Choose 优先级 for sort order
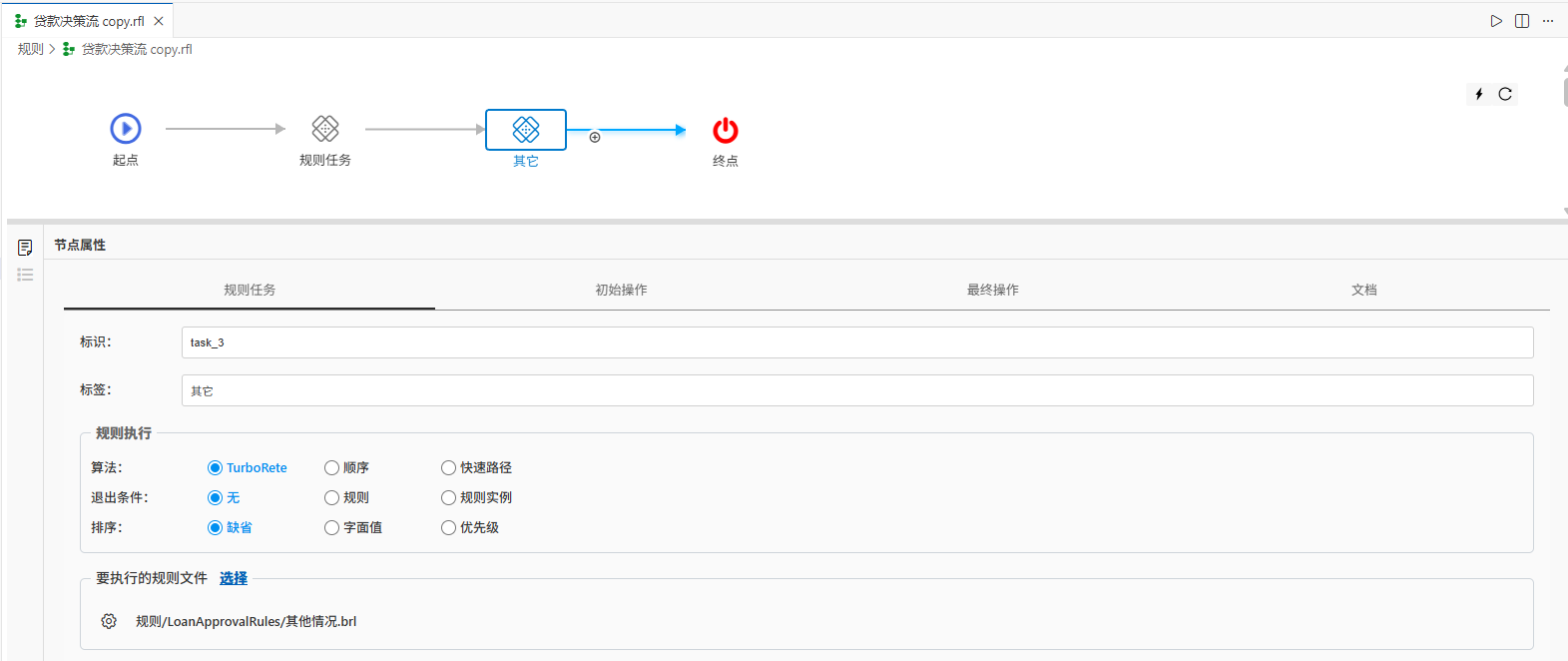This screenshot has height=661, width=1568. point(448,527)
